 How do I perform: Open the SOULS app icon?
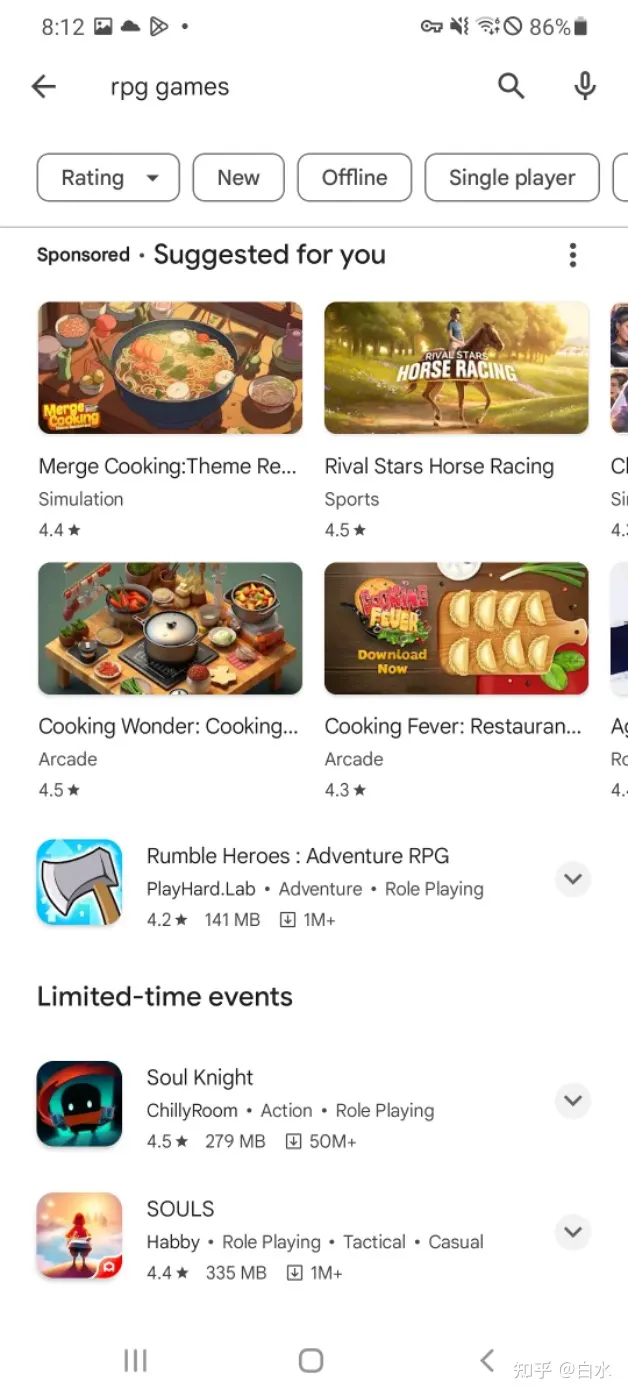(x=80, y=1235)
